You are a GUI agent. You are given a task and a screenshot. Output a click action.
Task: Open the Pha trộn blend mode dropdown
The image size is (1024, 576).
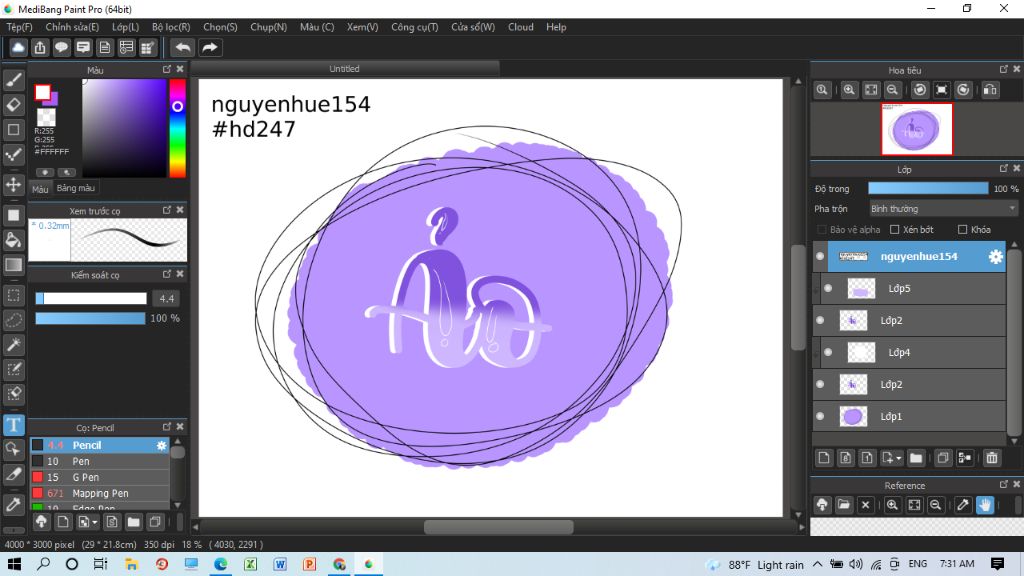(x=943, y=209)
